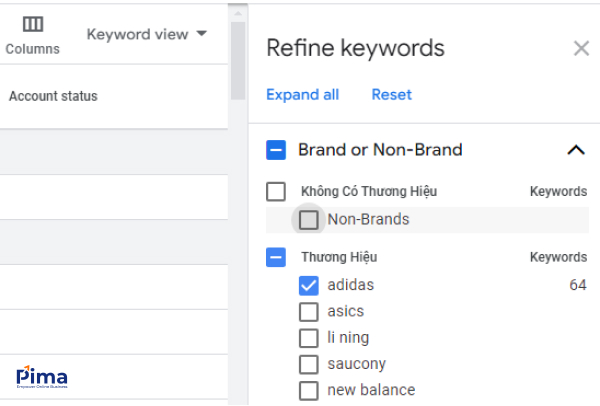Check the Không Có Thương Hiệu checkbox
Viewport: 600px width, 406px height.
point(276,191)
